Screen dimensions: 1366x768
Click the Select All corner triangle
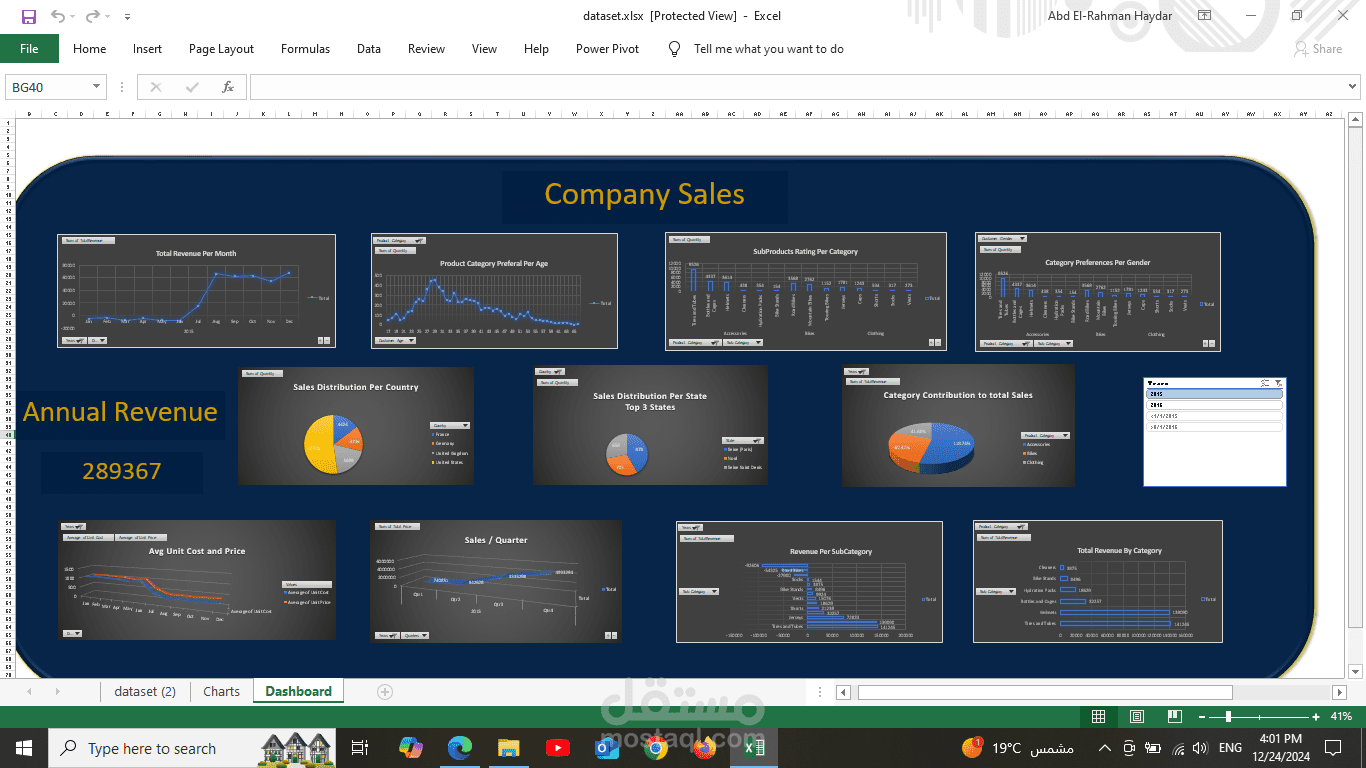coord(7,114)
